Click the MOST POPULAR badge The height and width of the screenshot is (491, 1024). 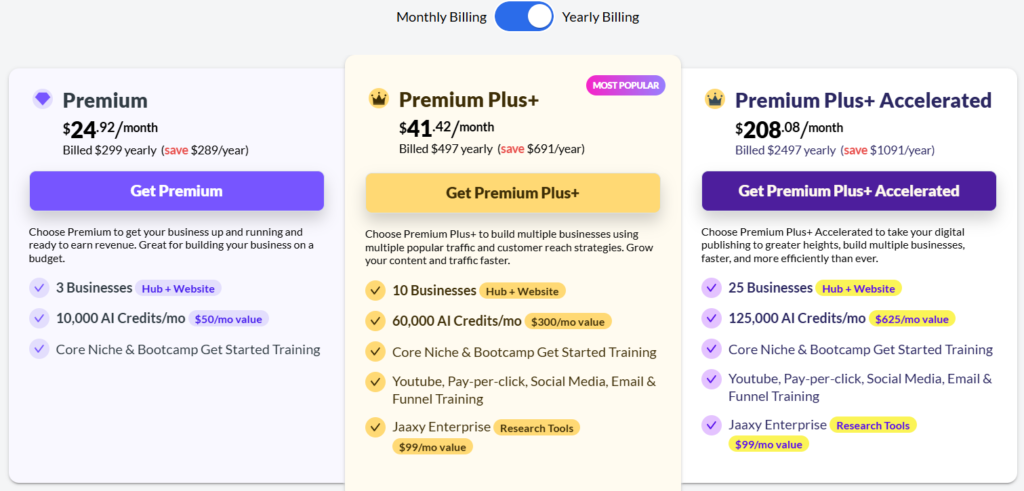click(625, 86)
